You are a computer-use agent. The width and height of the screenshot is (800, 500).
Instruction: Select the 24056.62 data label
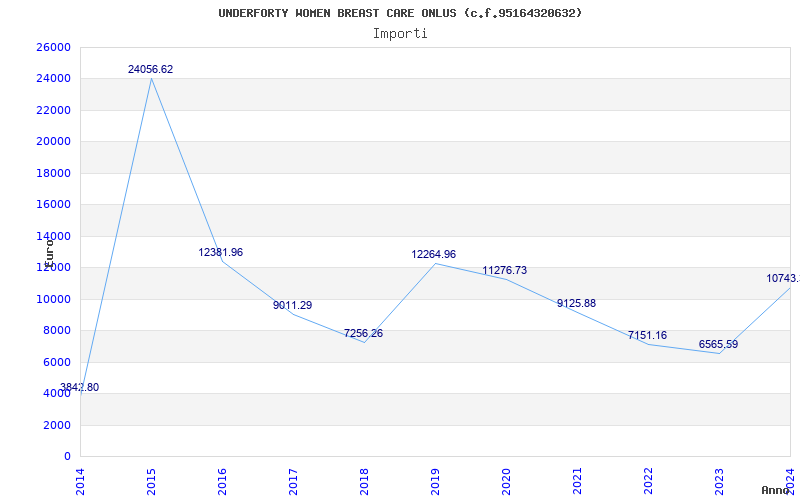(151, 69)
